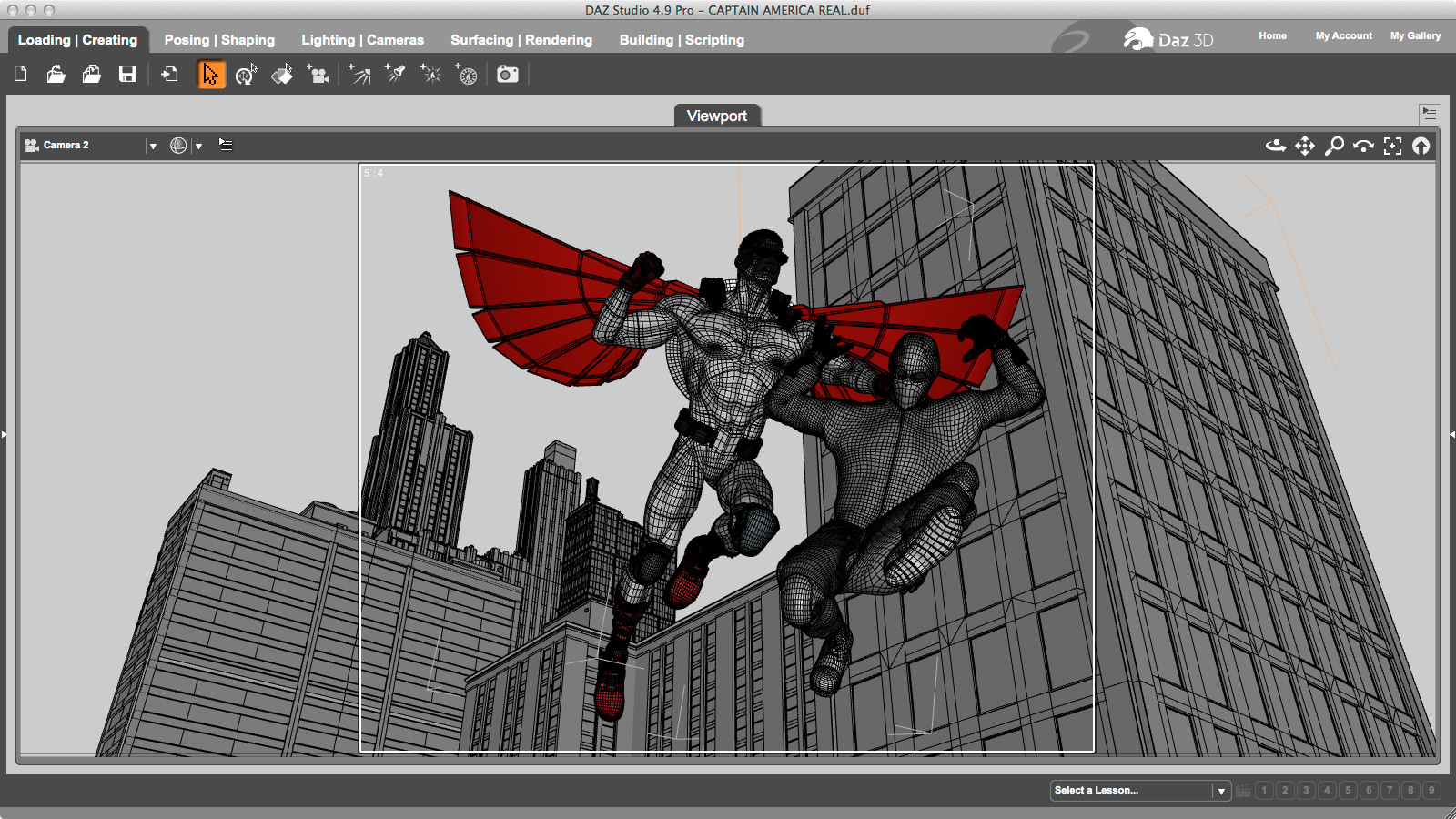Switch to Posing | Shaping tab
Viewport: 1456px width, 819px height.
219,40
